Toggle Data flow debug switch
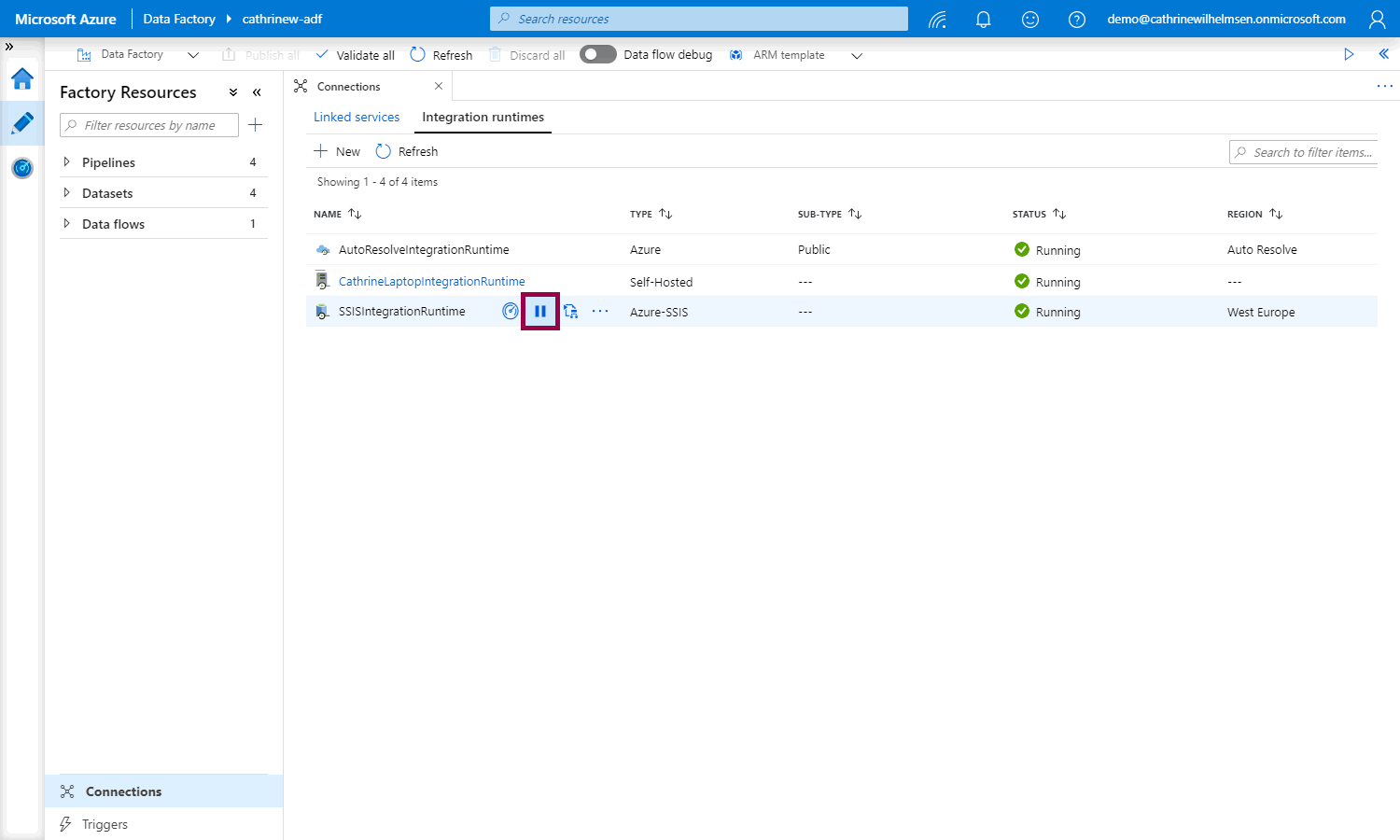 [597, 55]
